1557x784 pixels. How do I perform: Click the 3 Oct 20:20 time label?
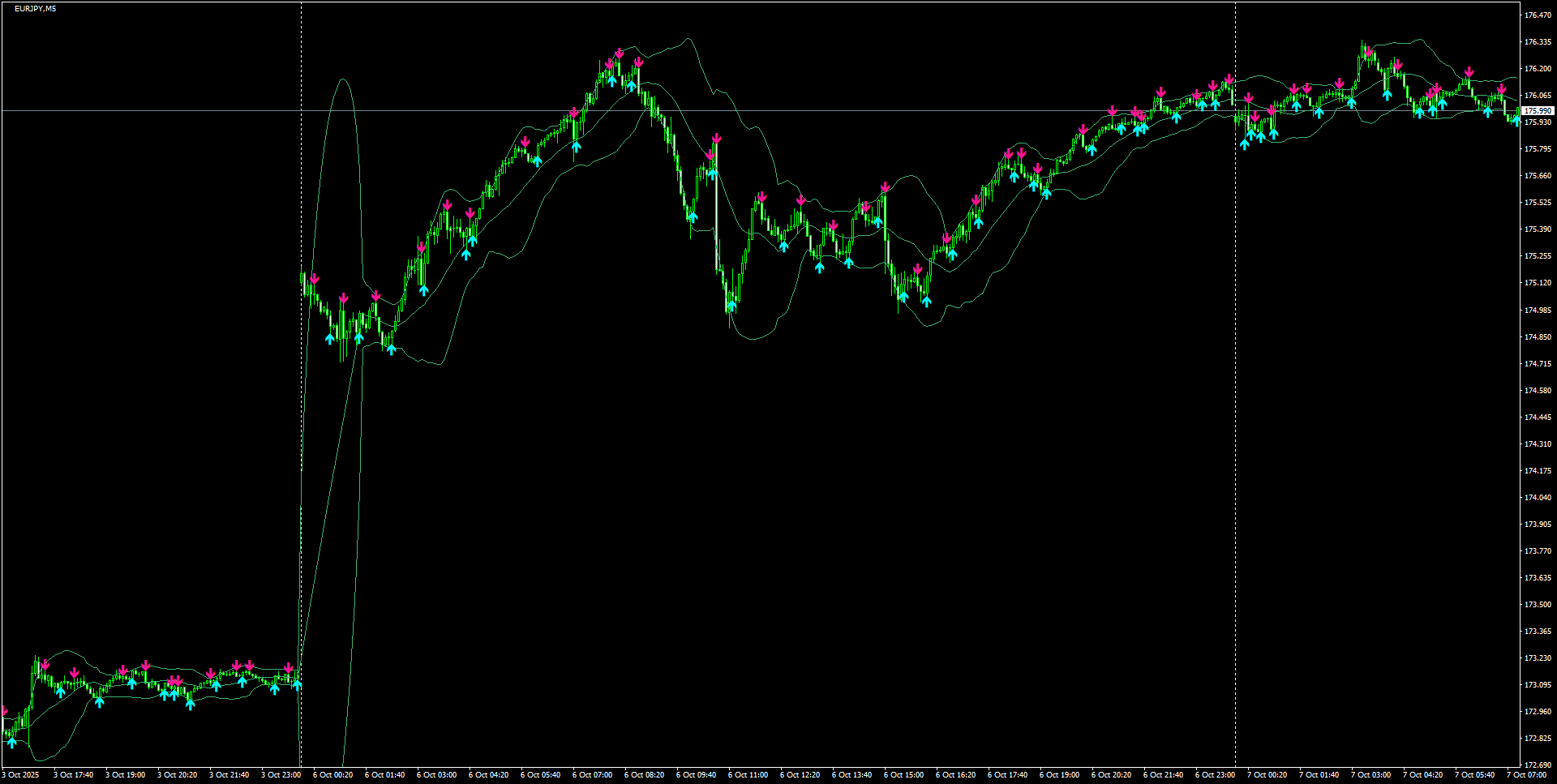tap(177, 775)
